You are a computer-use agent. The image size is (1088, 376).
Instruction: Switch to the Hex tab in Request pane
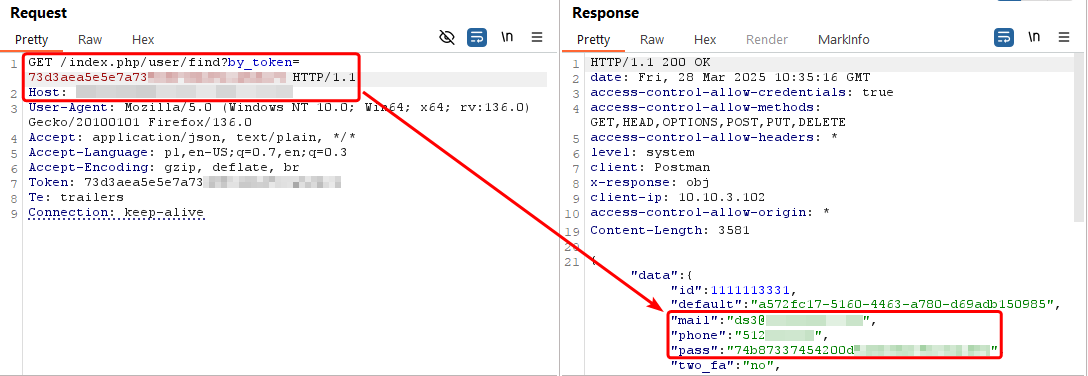pos(143,40)
